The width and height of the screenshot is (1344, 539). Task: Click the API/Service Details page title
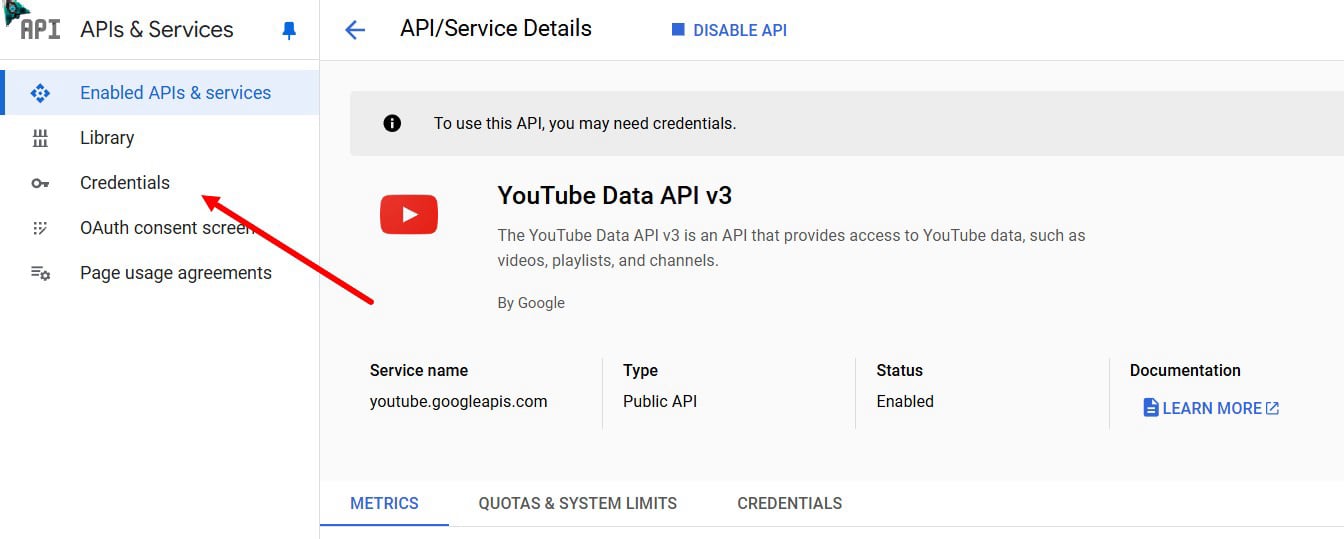pos(496,29)
